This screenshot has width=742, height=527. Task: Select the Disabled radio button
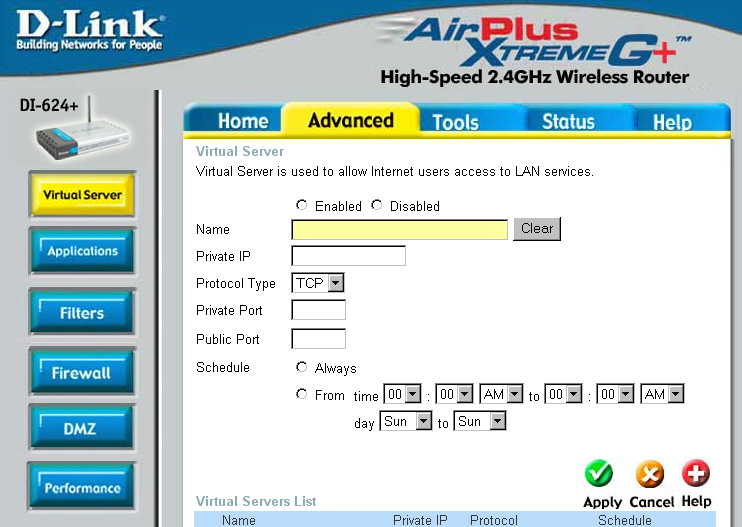377,205
